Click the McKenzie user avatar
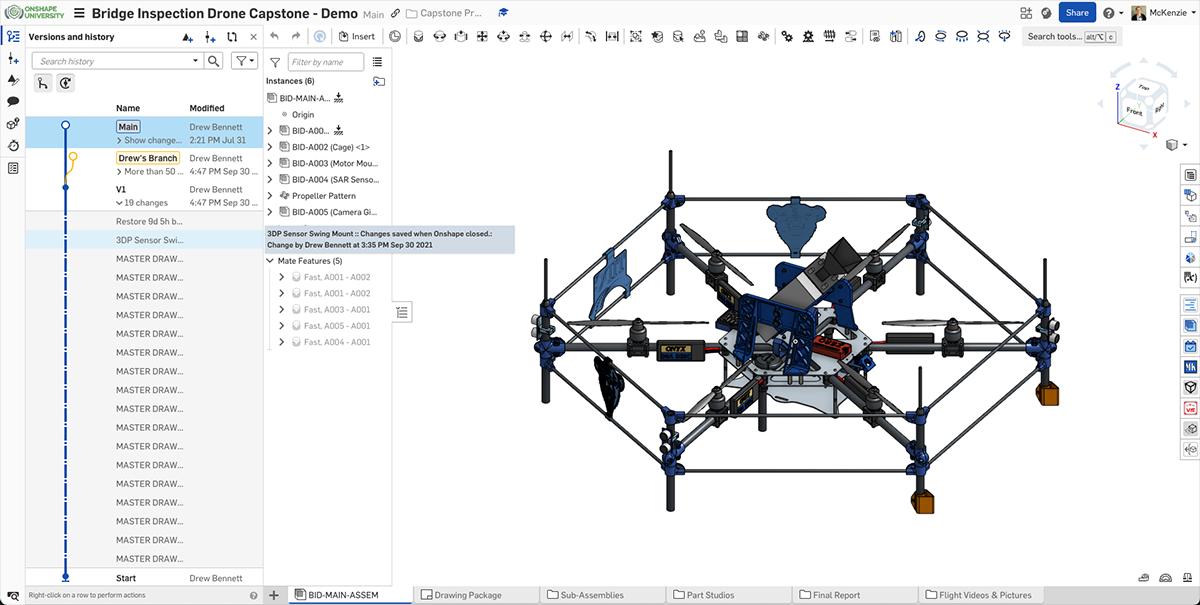1200x605 pixels. 1138,12
